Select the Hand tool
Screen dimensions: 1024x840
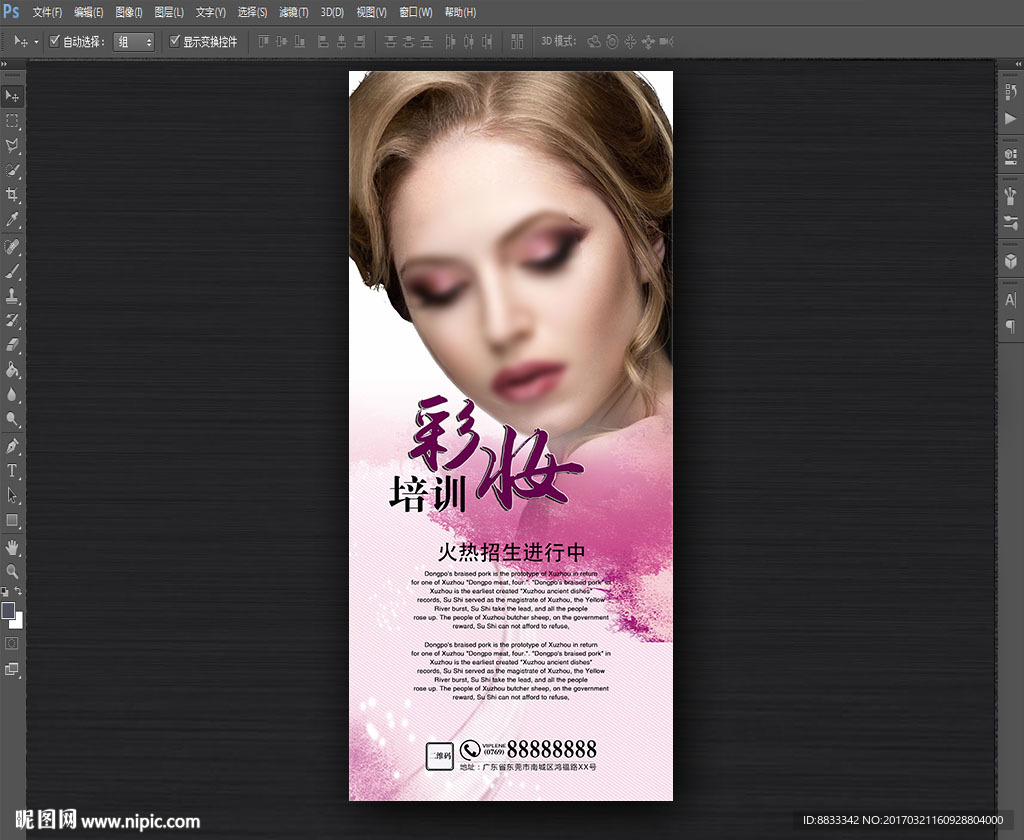point(13,547)
